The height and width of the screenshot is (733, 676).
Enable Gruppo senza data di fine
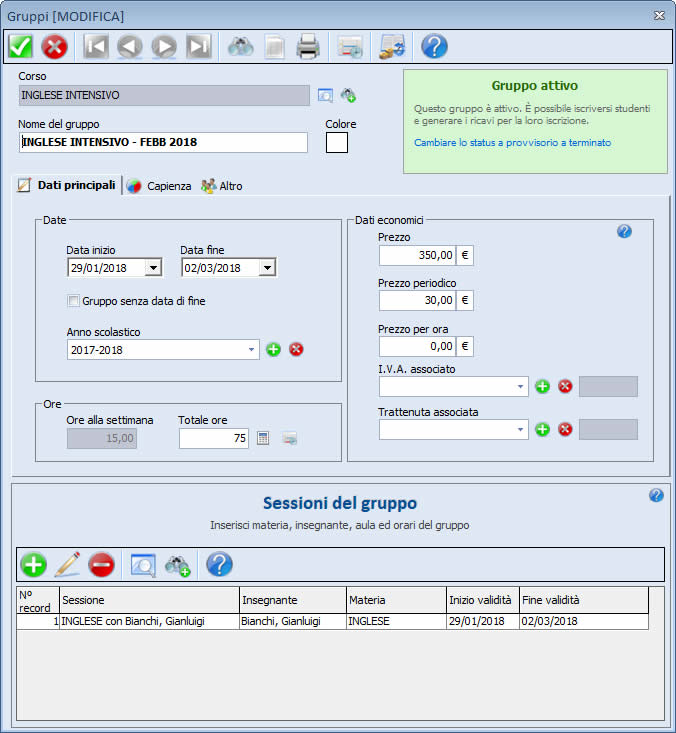73,301
